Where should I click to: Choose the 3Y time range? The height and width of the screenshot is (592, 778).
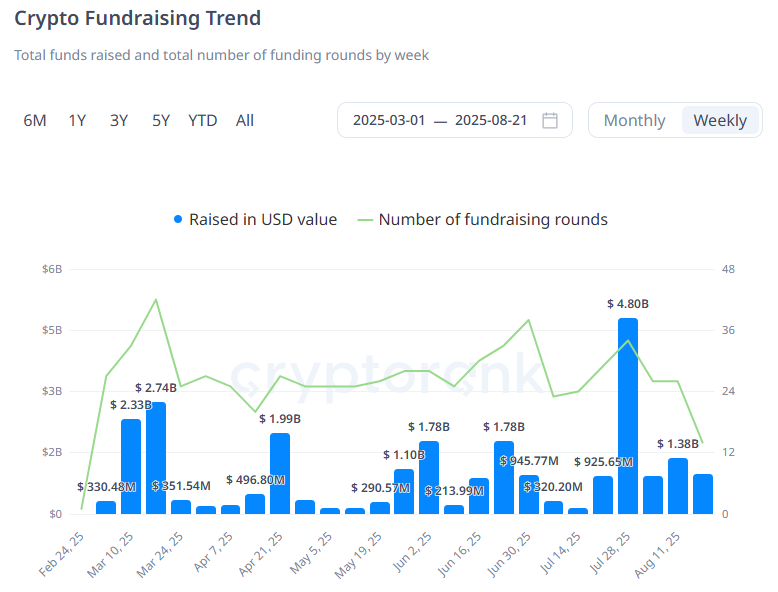[x=119, y=120]
